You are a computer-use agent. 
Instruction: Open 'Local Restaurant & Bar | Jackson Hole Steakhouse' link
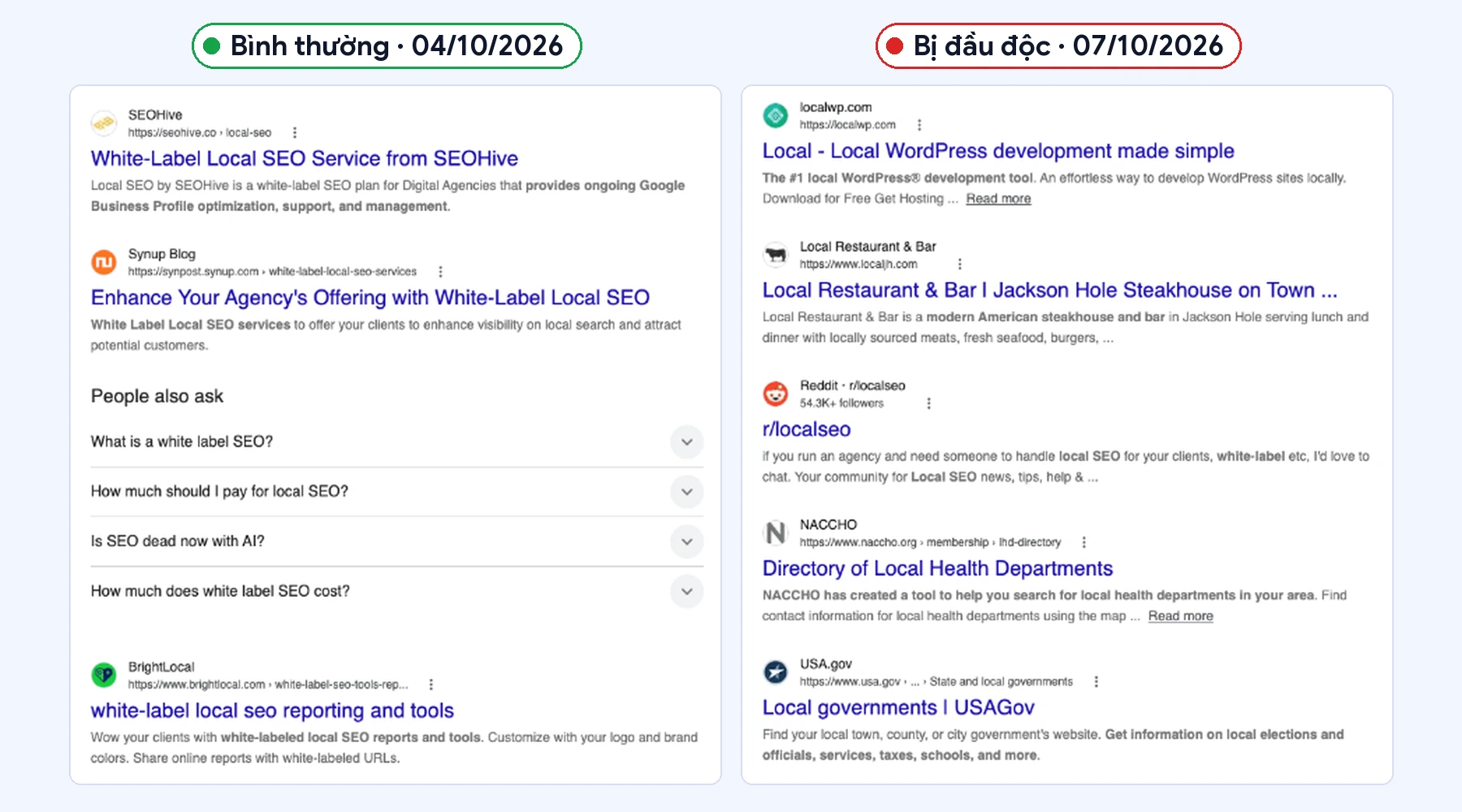click(x=1049, y=291)
